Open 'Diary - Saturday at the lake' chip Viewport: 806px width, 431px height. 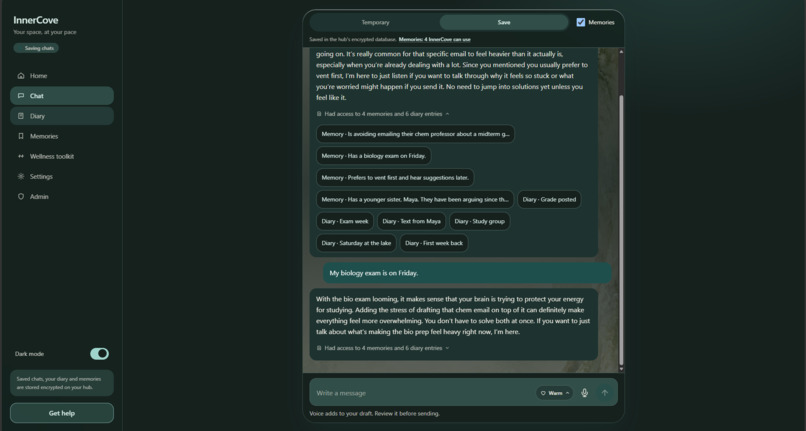tap(356, 243)
